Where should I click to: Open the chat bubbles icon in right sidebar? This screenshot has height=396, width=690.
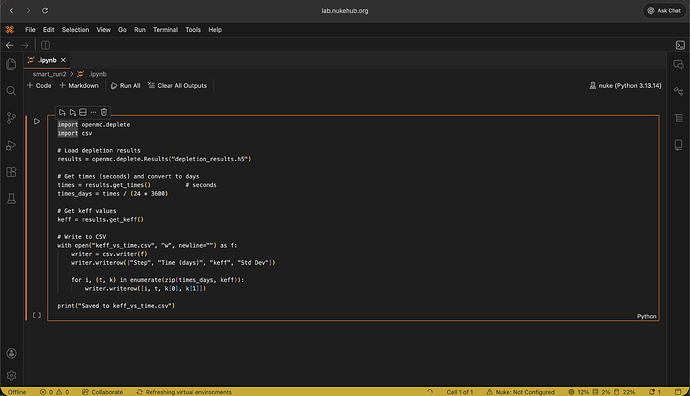pyautogui.click(x=679, y=65)
